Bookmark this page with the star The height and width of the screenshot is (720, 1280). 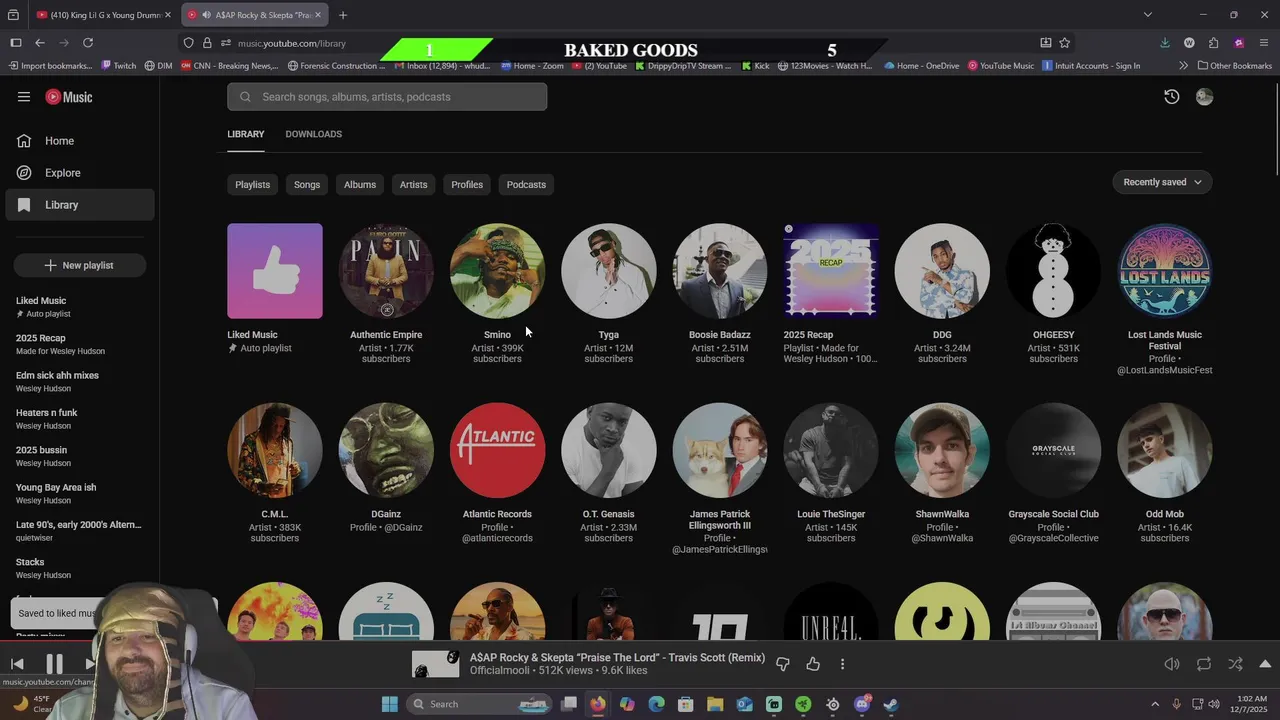(1065, 43)
